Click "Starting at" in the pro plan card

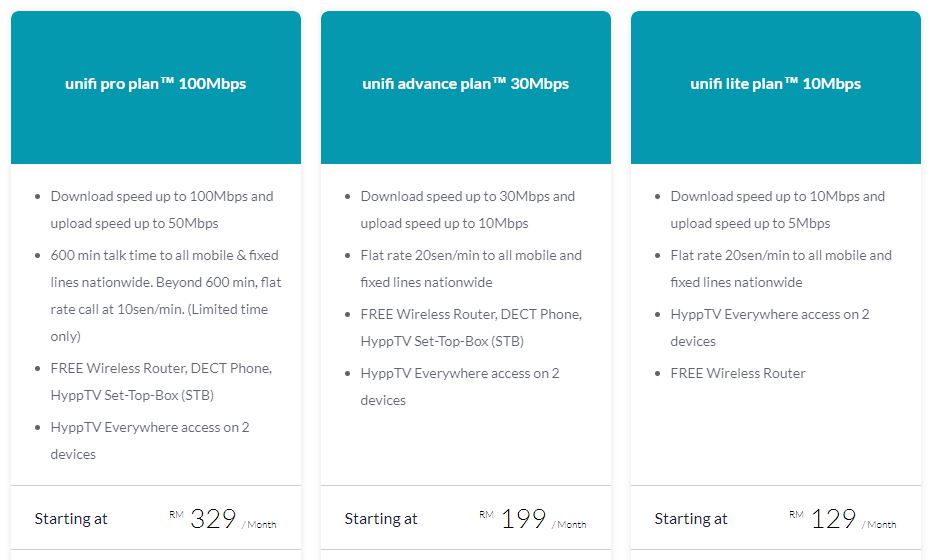(x=71, y=519)
